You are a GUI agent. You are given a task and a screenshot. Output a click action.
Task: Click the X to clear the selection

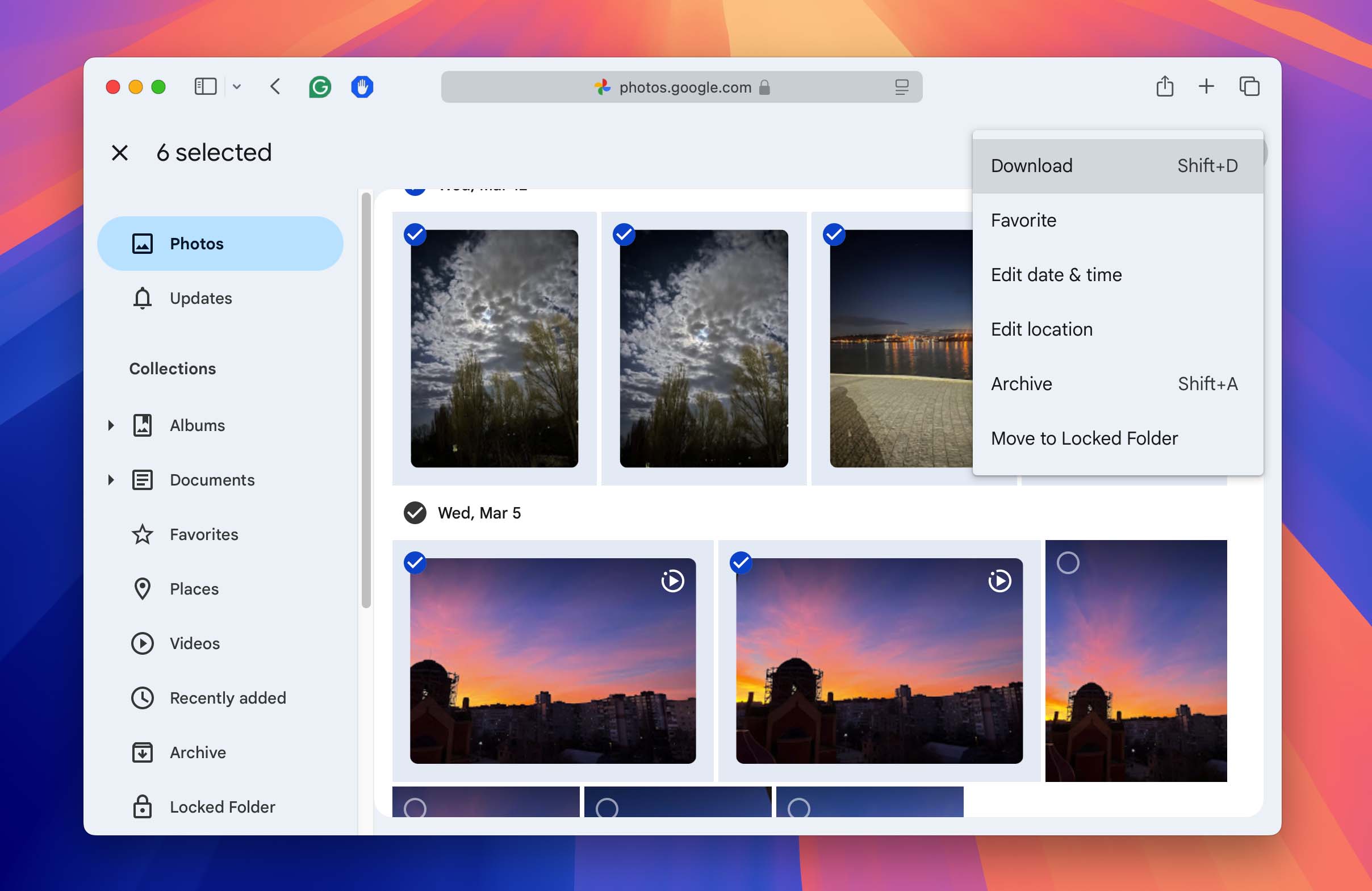pyautogui.click(x=119, y=153)
